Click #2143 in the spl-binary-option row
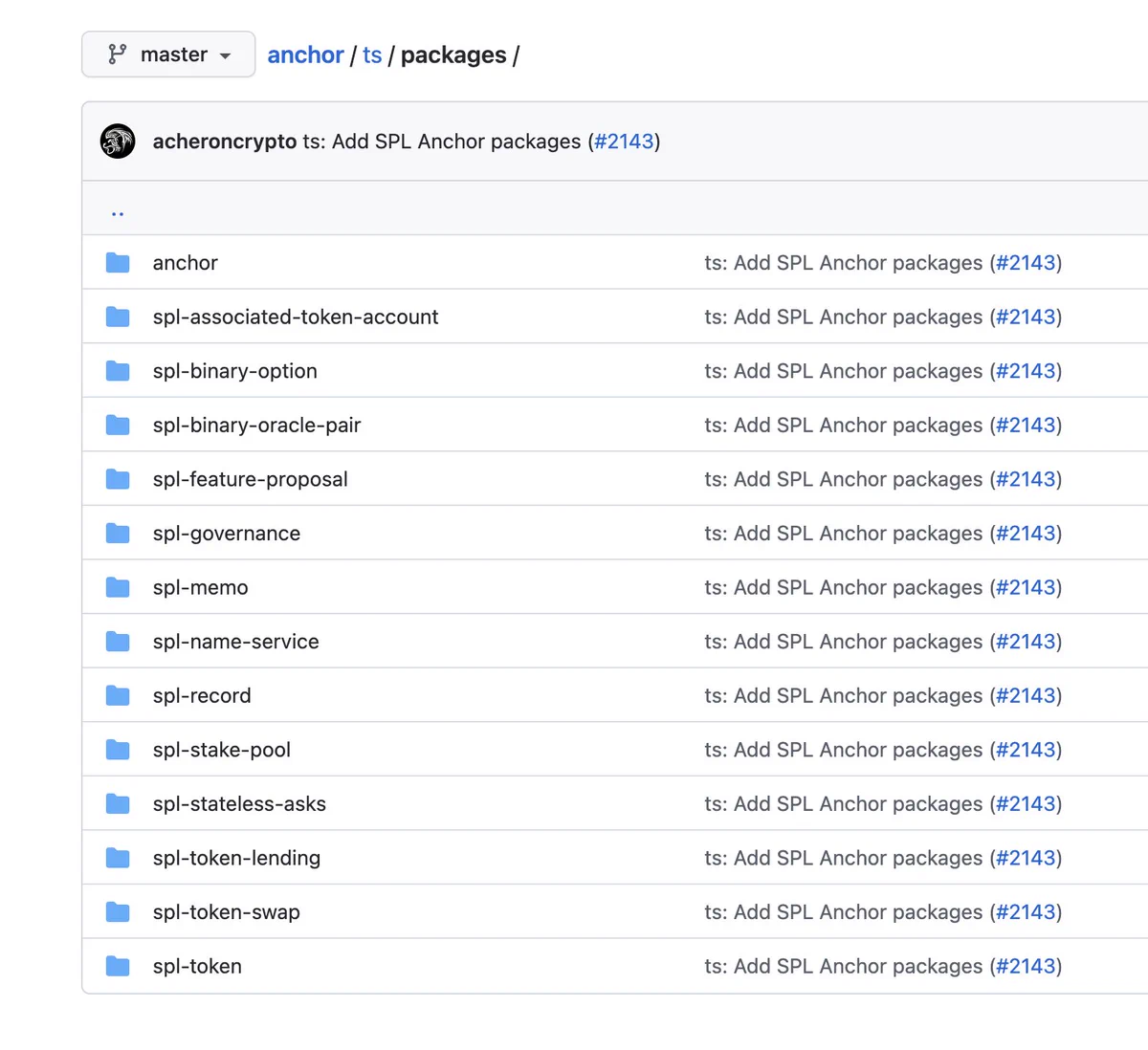Viewport: 1148px width, 1050px height. [x=1026, y=371]
